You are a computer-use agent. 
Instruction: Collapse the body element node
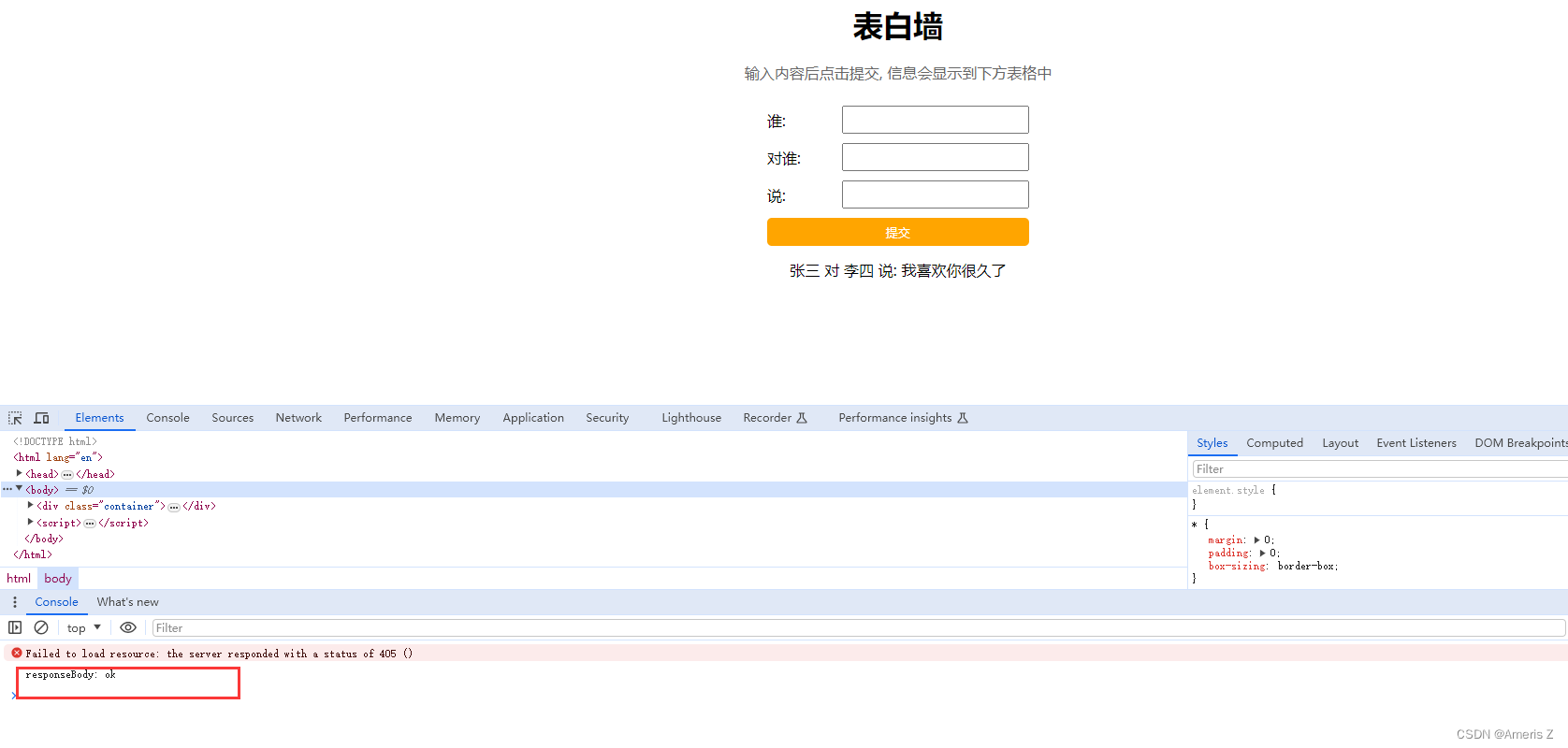[20, 489]
